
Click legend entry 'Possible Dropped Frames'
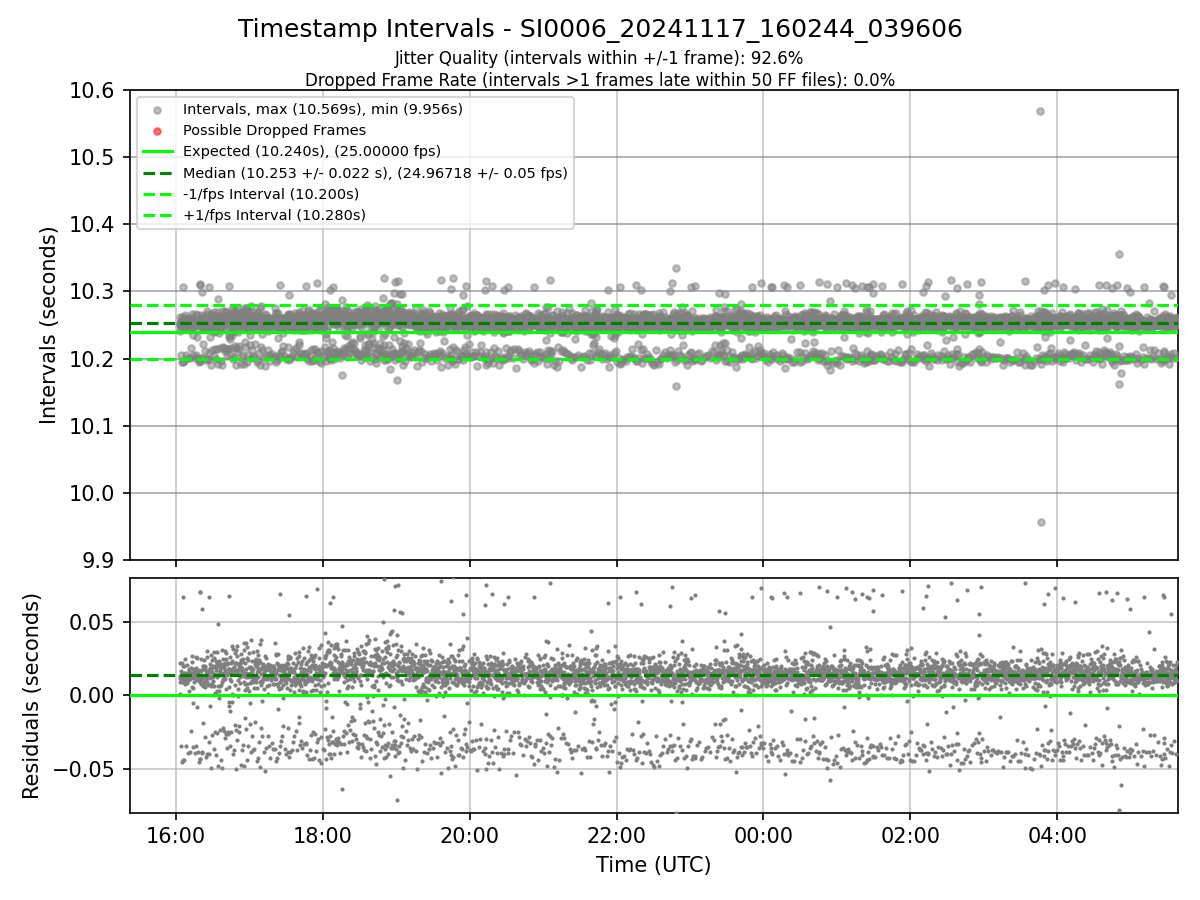click(x=274, y=130)
